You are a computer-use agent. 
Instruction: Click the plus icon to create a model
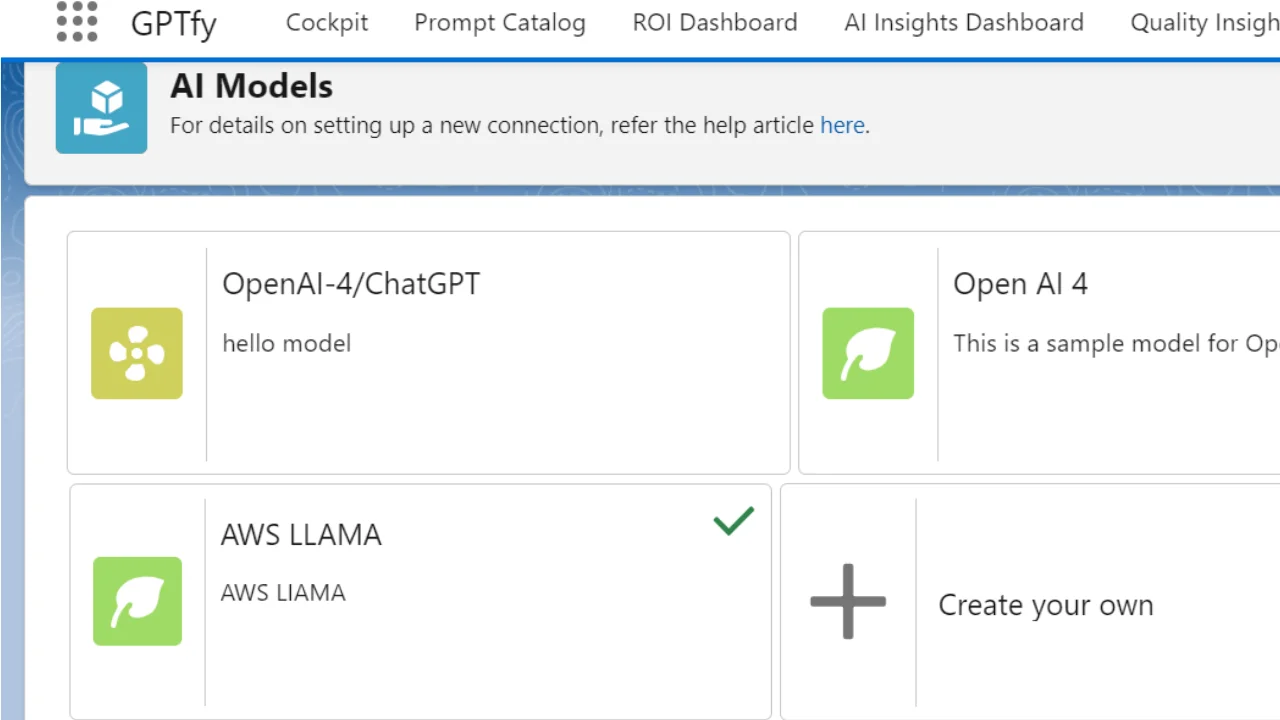click(x=847, y=601)
